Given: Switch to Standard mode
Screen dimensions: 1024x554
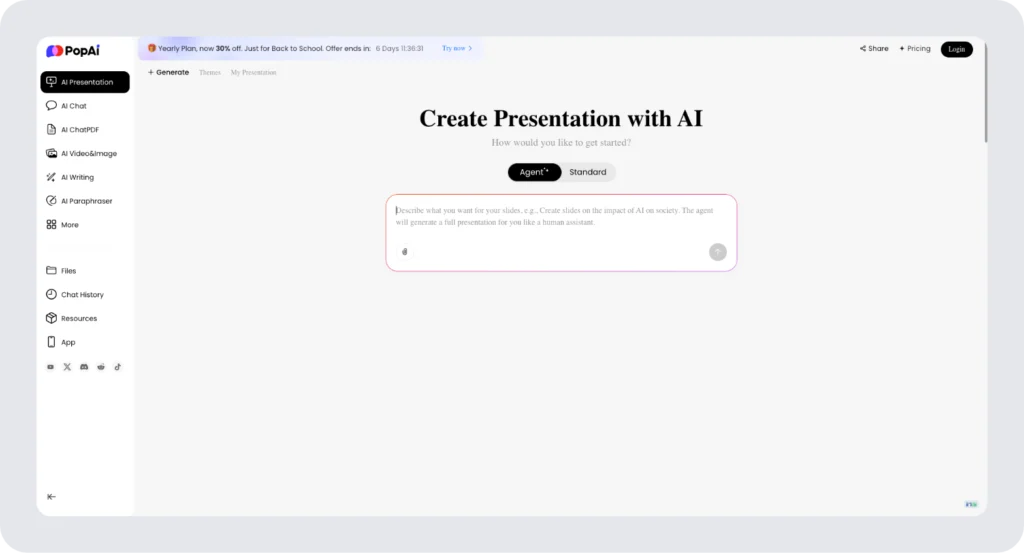Looking at the screenshot, I should click(x=588, y=172).
